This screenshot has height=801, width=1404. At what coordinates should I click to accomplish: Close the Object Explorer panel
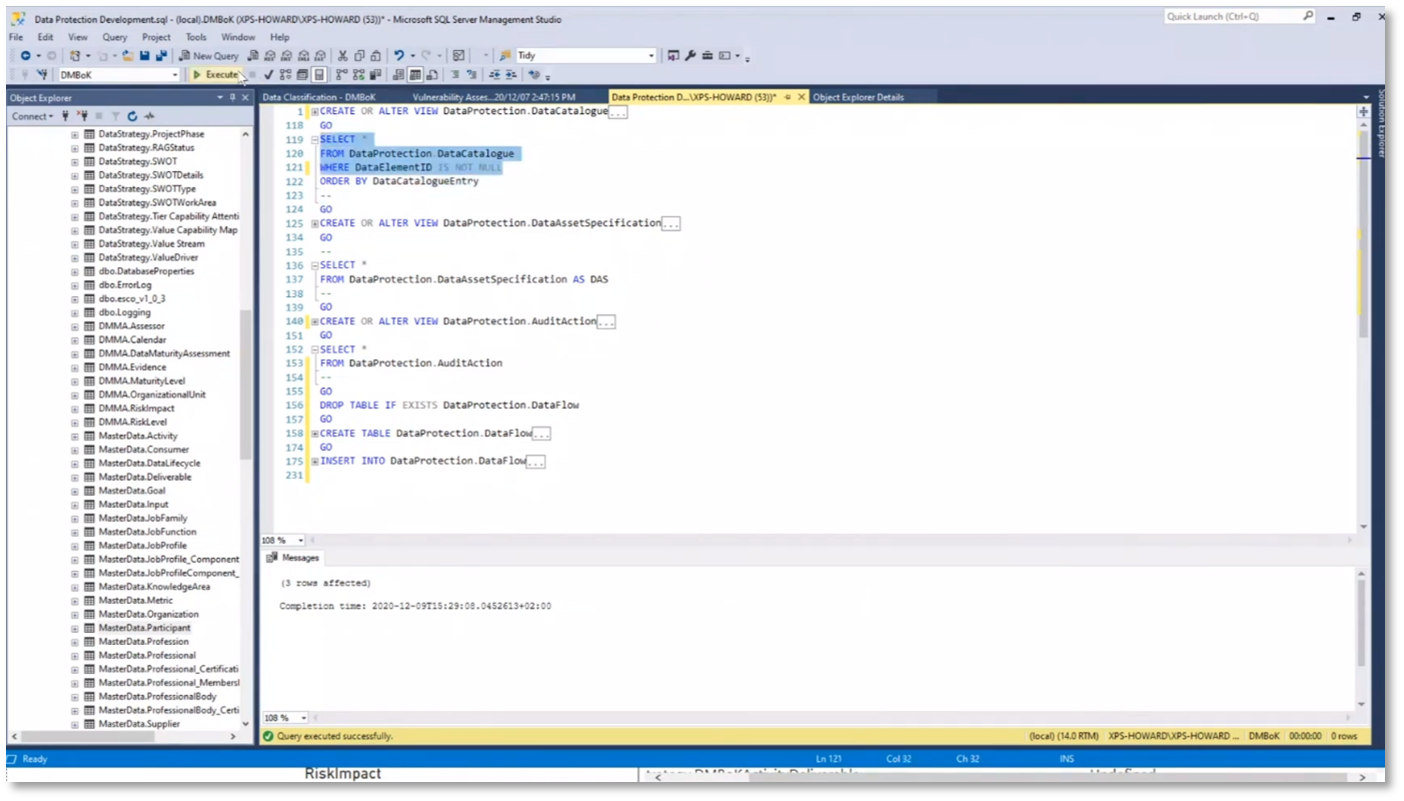tap(245, 98)
